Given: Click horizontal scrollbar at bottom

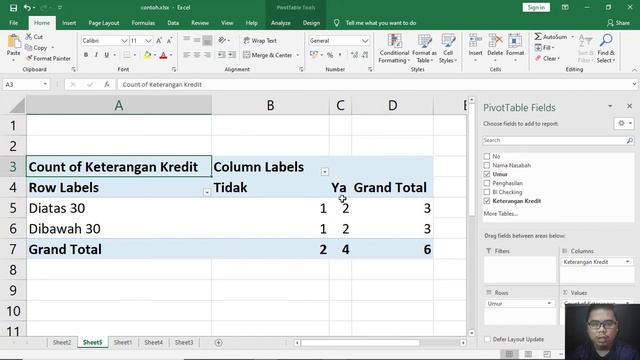Looking at the screenshot, I should (360, 343).
